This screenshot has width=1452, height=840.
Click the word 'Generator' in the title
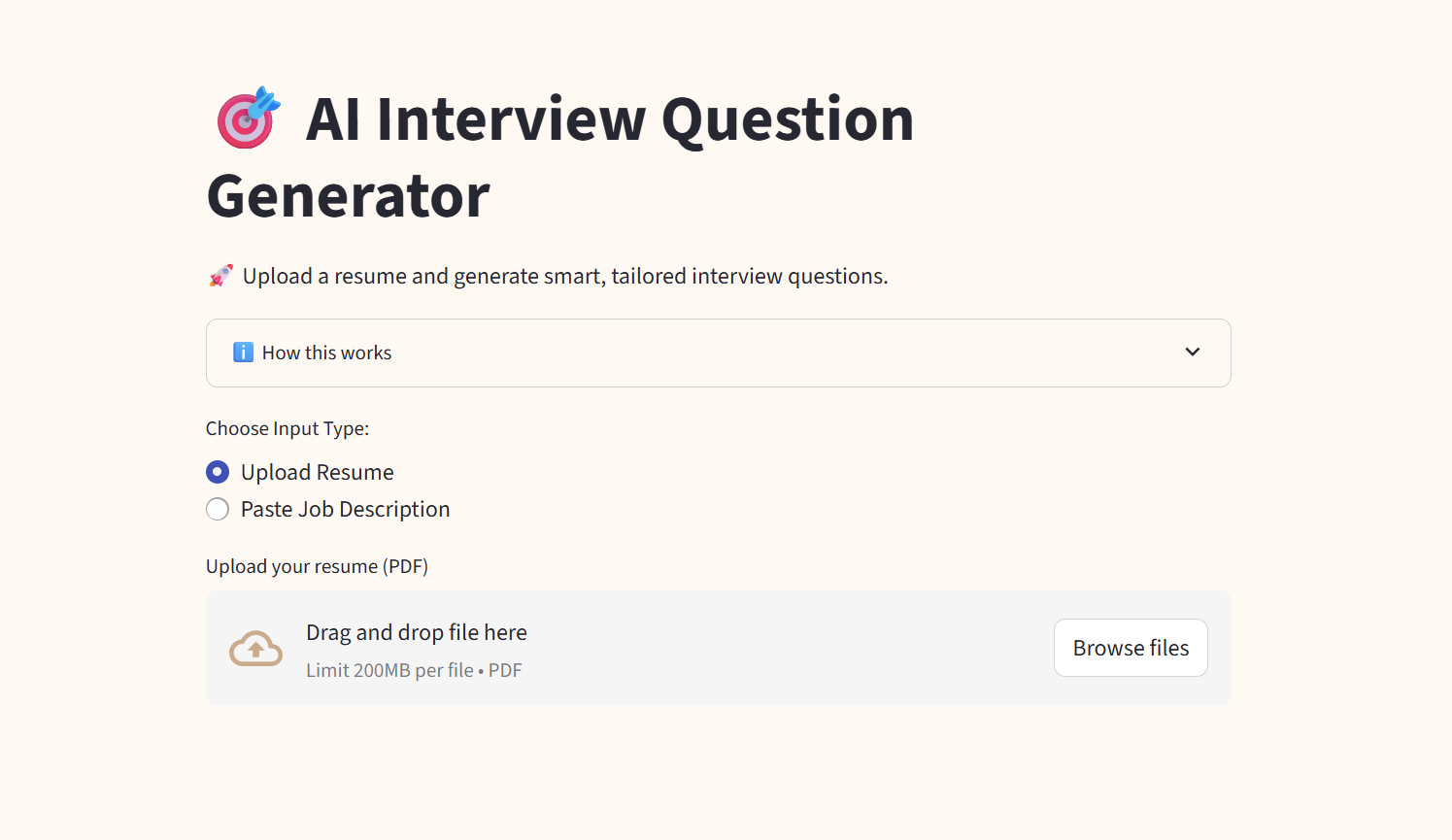348,196
